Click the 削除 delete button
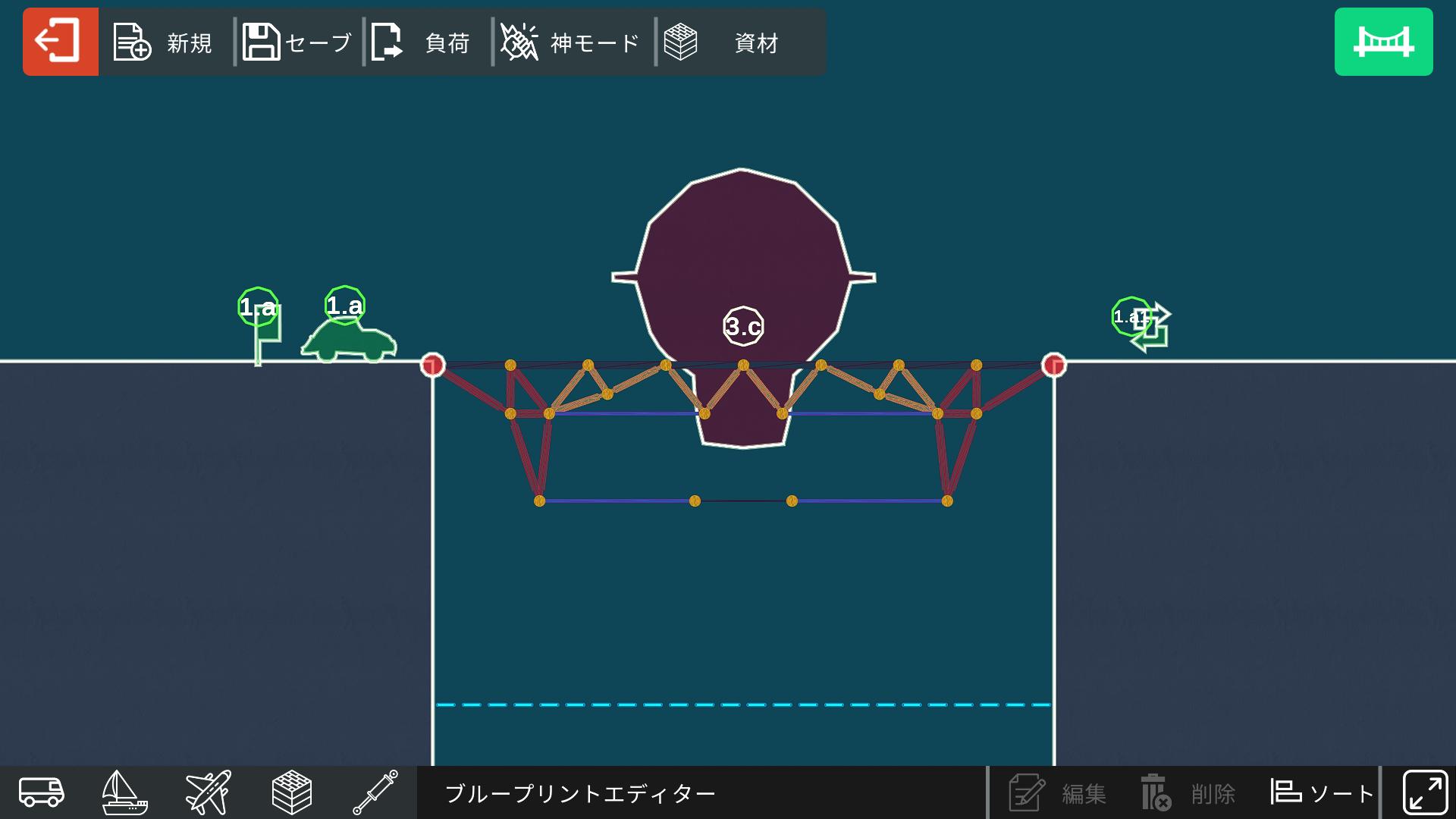 [x=1188, y=793]
